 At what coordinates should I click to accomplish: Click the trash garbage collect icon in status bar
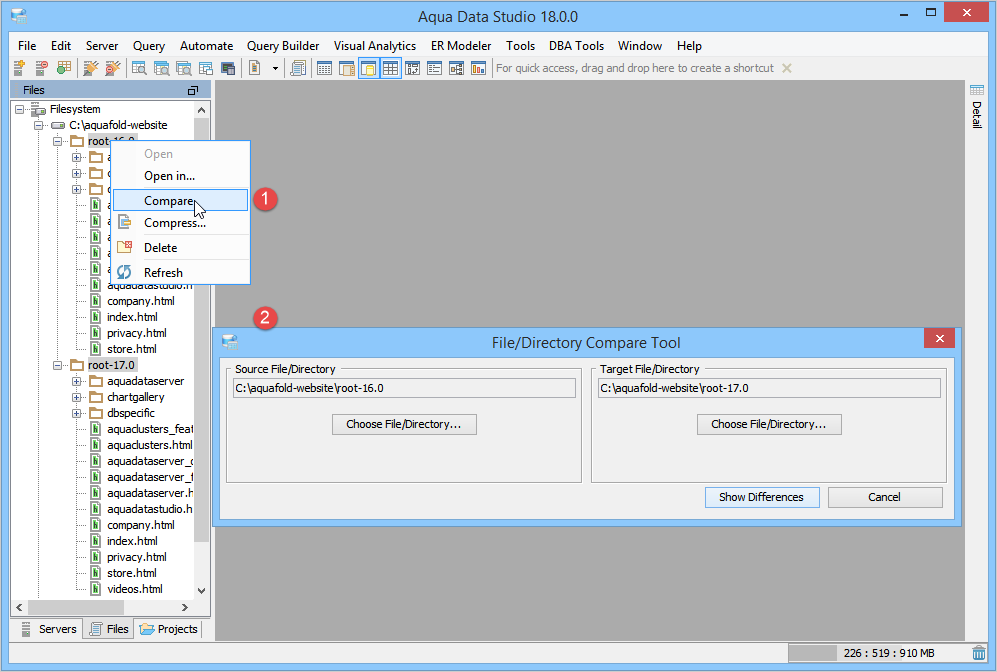pyautogui.click(x=979, y=653)
